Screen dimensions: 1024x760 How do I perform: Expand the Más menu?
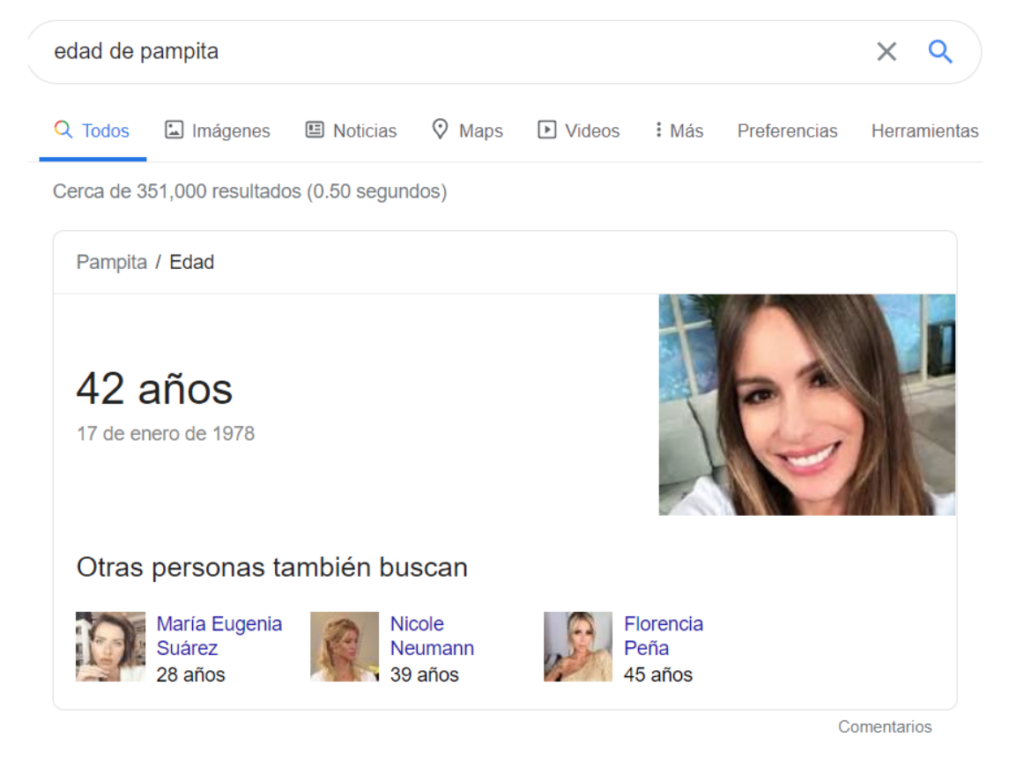679,131
